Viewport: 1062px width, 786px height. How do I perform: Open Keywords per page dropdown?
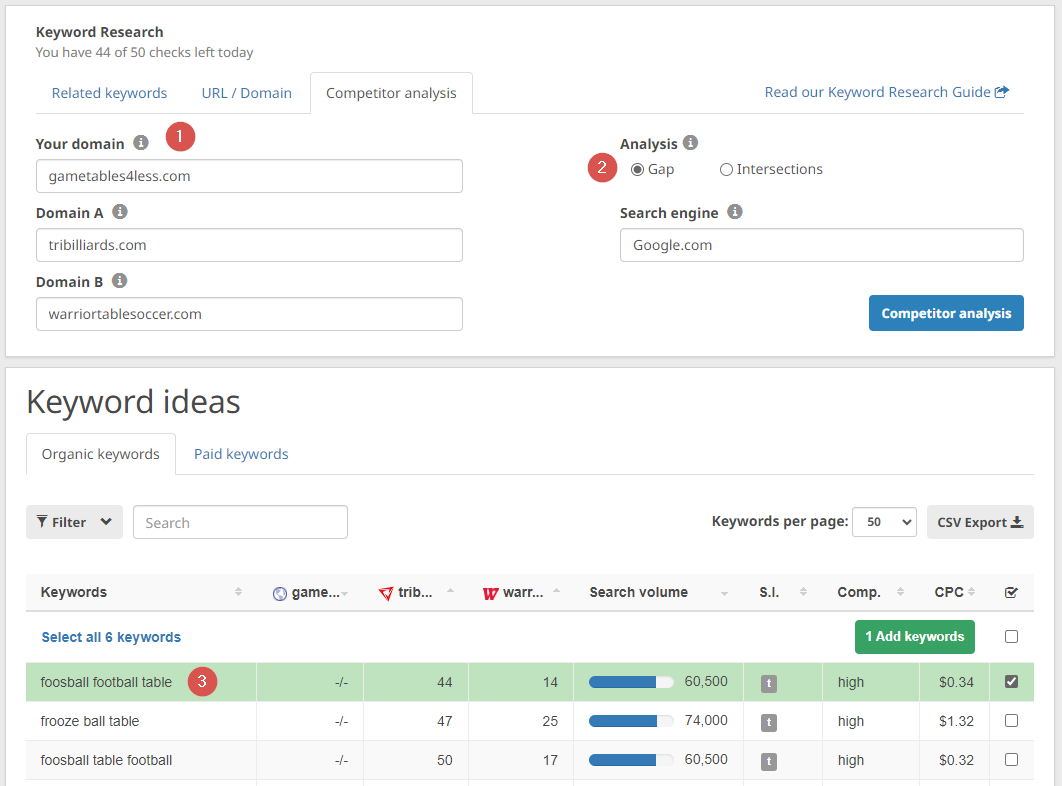[x=883, y=522]
